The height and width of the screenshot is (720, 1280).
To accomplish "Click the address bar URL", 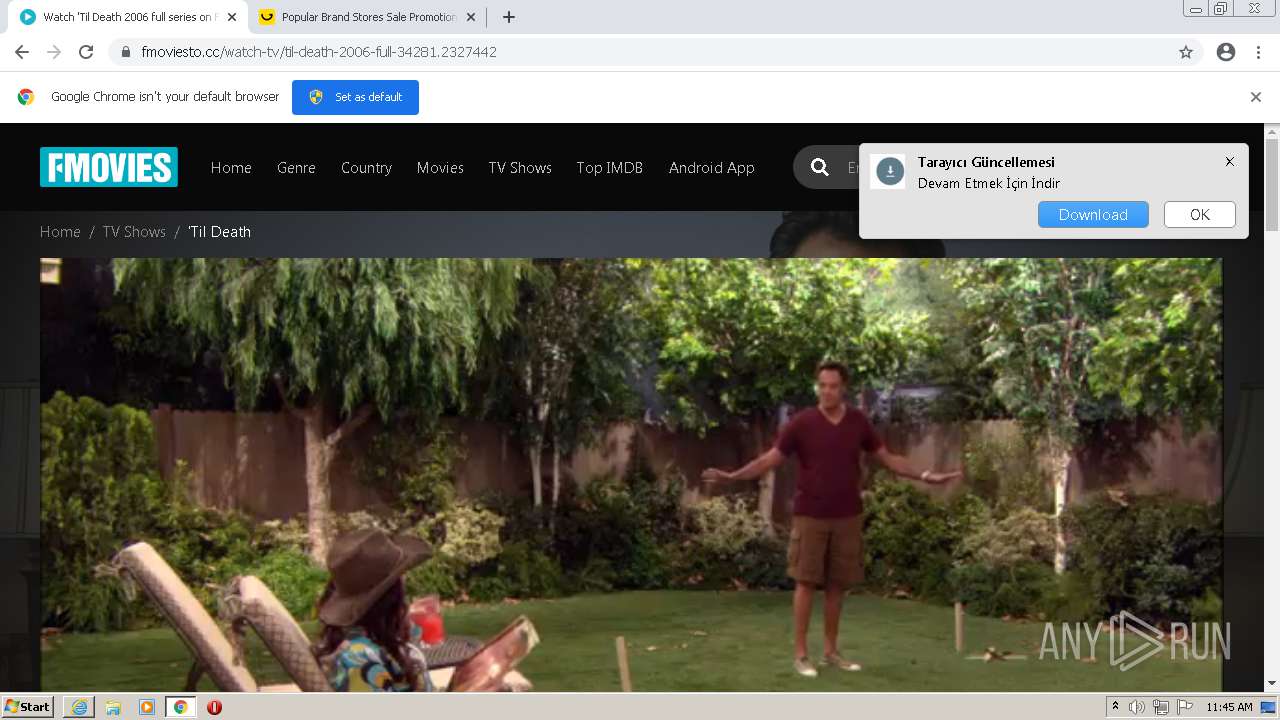I will (319, 52).
